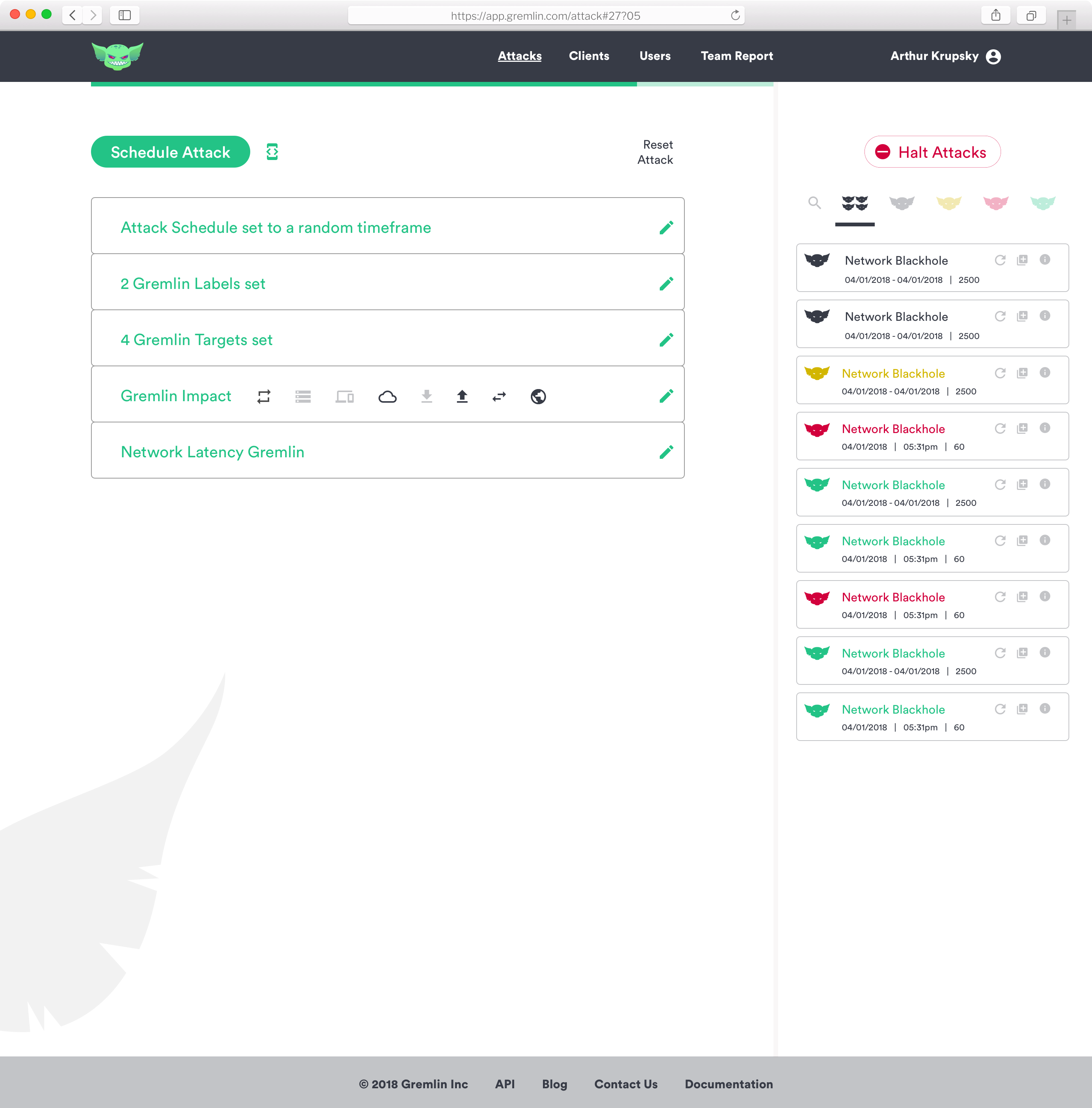
Task: Edit the 2 Gremlin Labels set row
Action: click(x=666, y=284)
